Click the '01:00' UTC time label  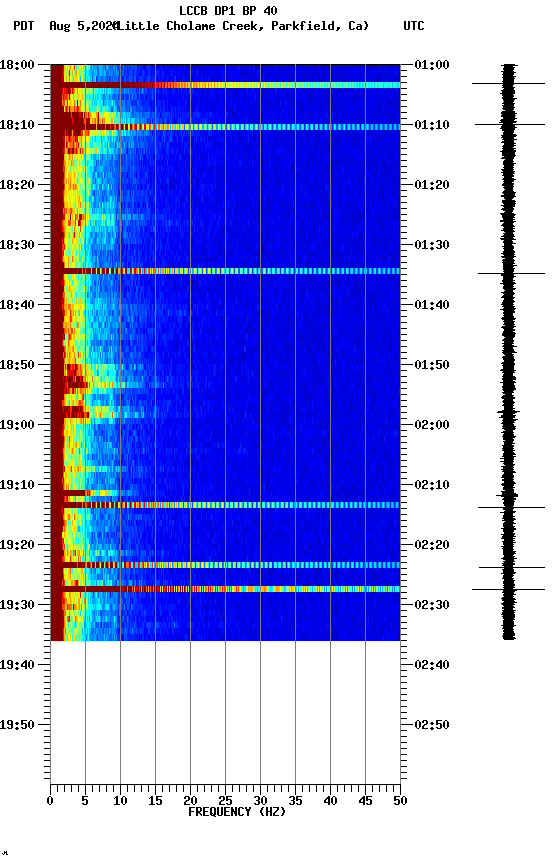pos(432,65)
